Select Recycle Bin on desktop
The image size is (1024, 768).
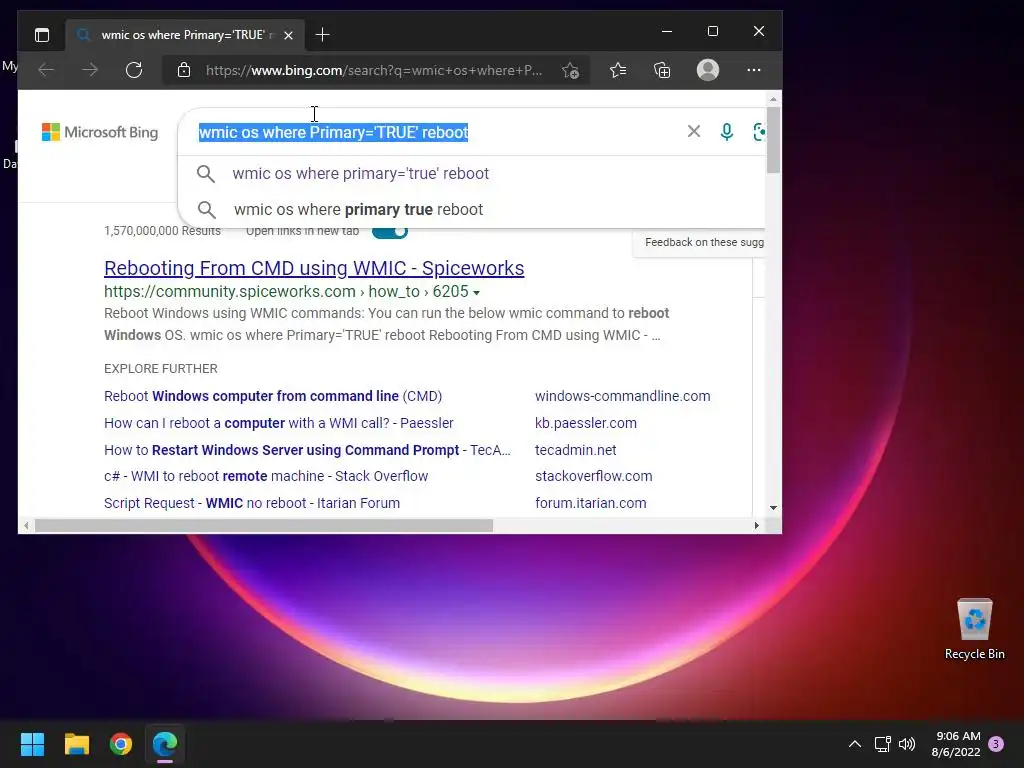(974, 629)
